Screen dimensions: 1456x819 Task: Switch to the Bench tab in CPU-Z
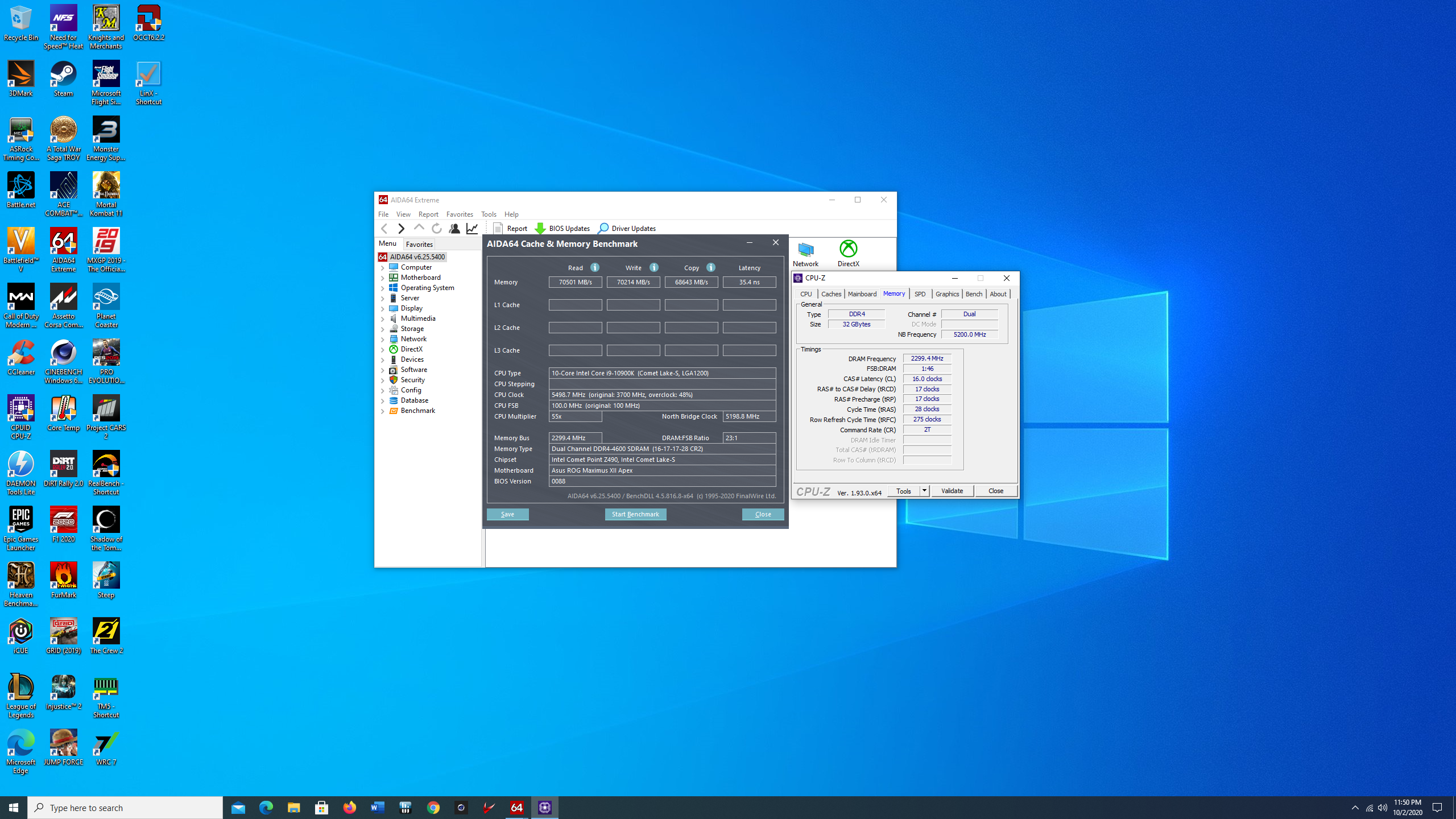pyautogui.click(x=974, y=294)
